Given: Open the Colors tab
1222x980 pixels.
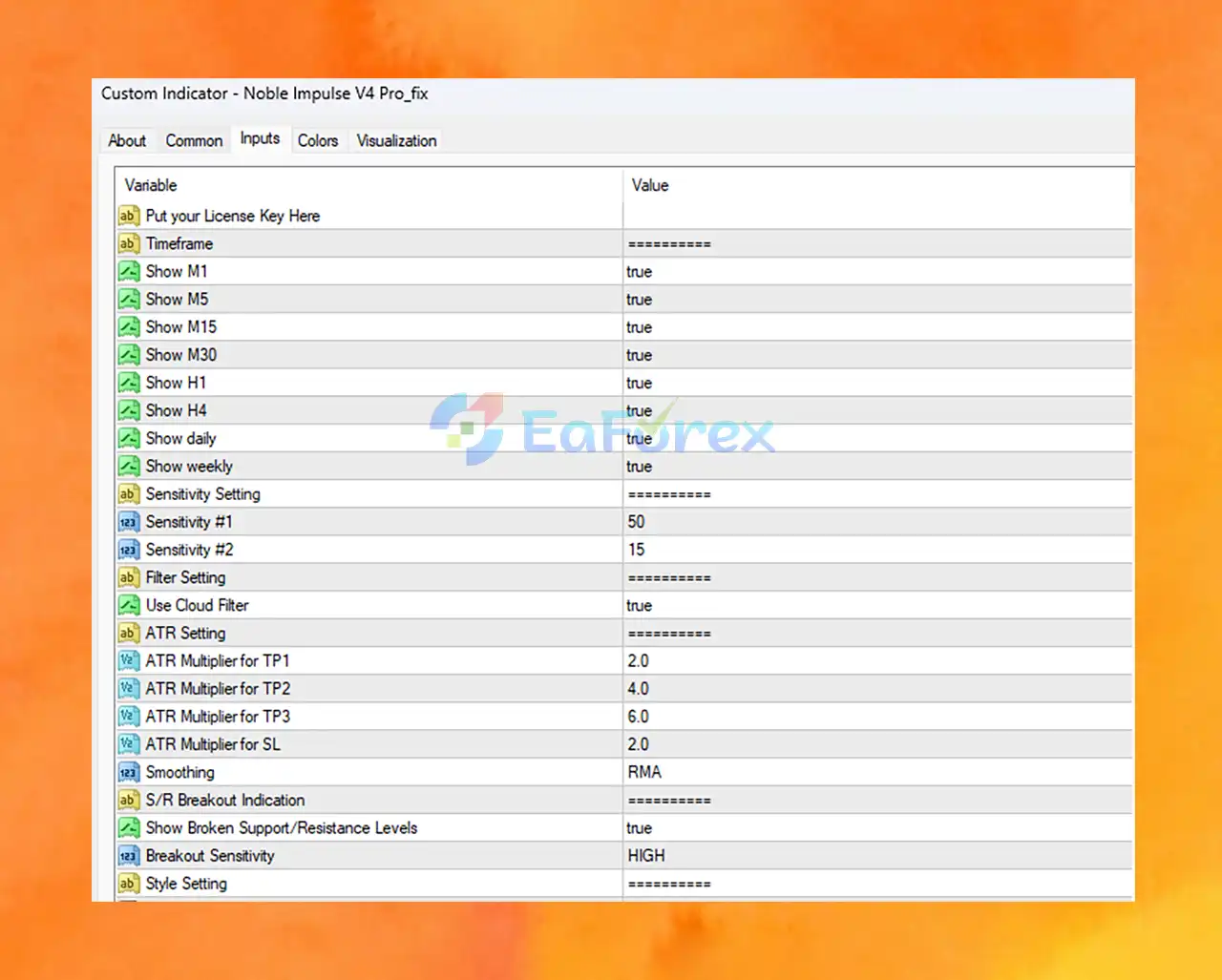Looking at the screenshot, I should (318, 140).
